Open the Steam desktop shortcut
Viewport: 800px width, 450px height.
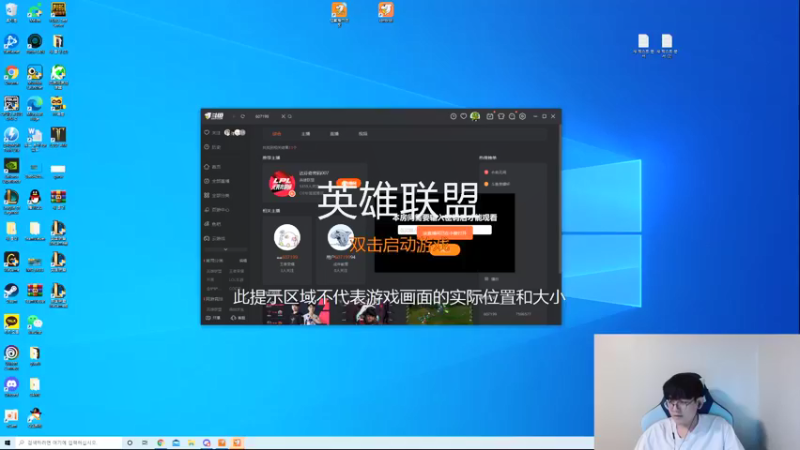(x=11, y=293)
